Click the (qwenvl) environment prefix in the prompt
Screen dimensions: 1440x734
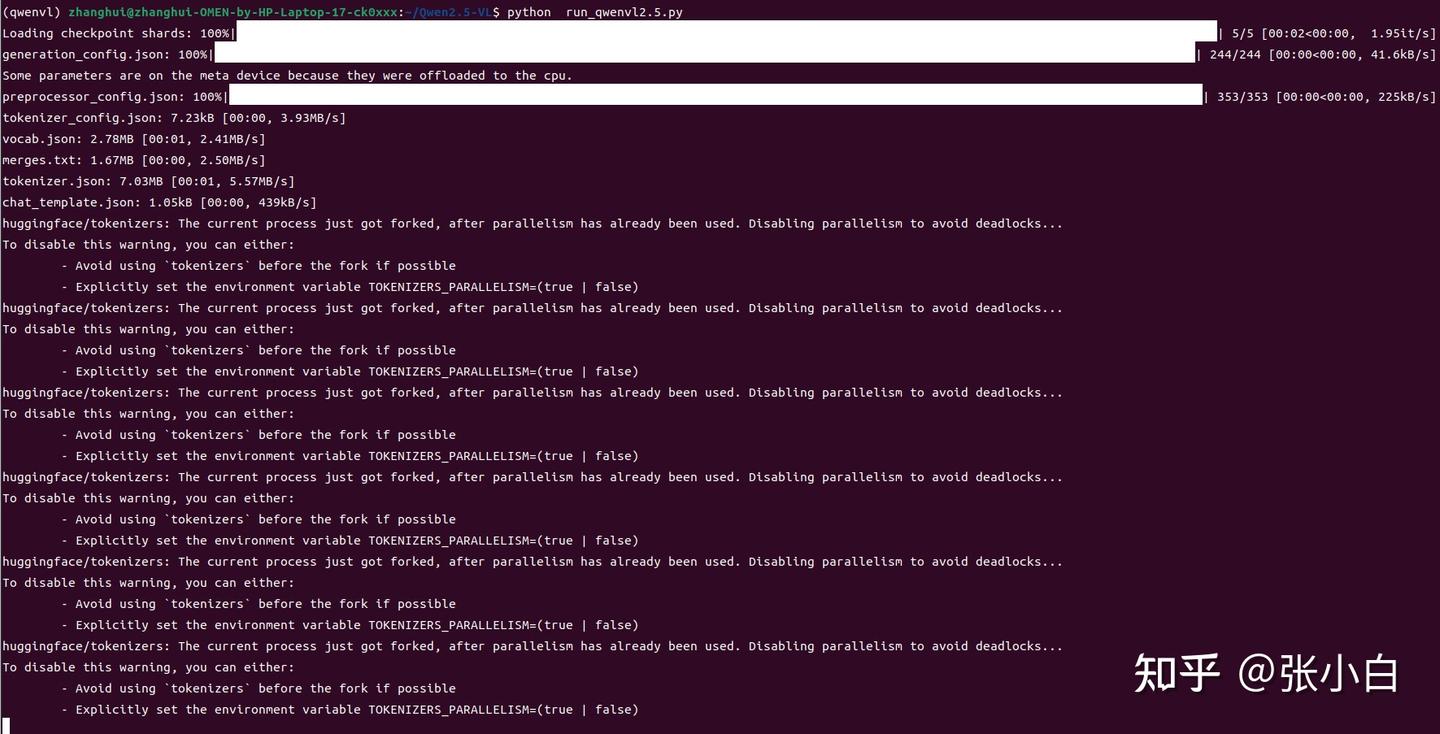click(31, 12)
